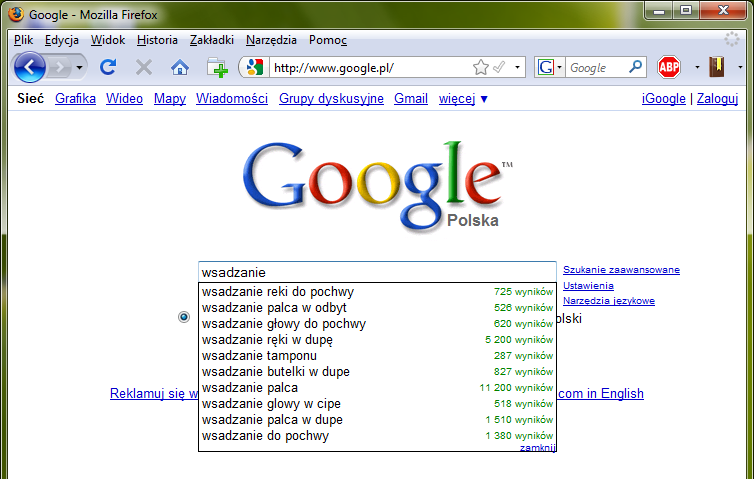Open the Mapy link
The width and height of the screenshot is (755, 479).
click(169, 99)
